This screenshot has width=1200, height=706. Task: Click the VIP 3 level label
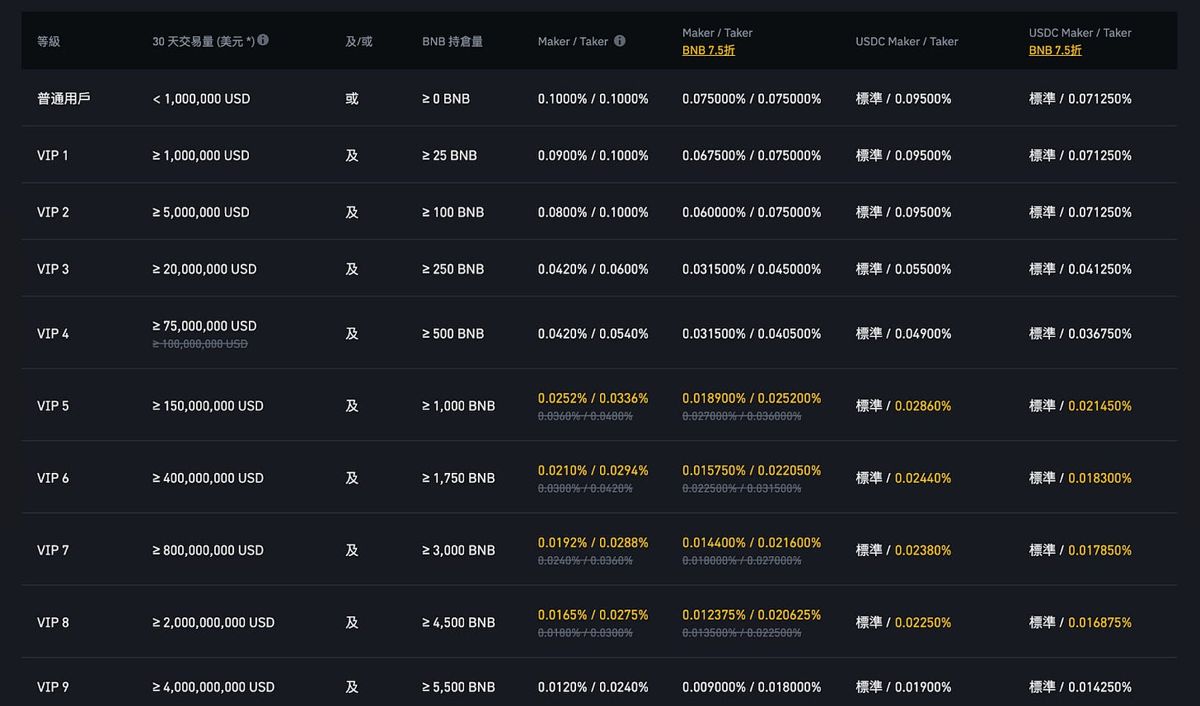tap(53, 269)
